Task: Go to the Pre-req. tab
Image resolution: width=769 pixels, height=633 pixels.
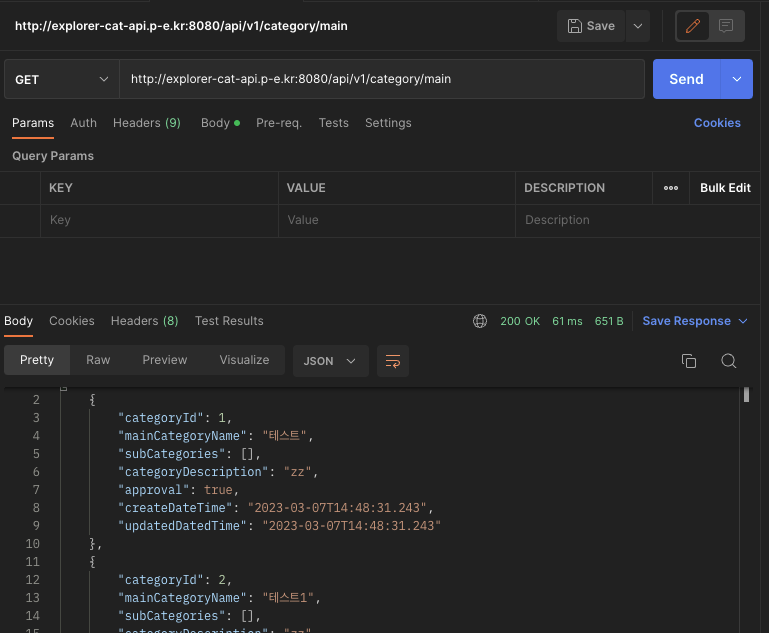Action: pyautogui.click(x=279, y=123)
